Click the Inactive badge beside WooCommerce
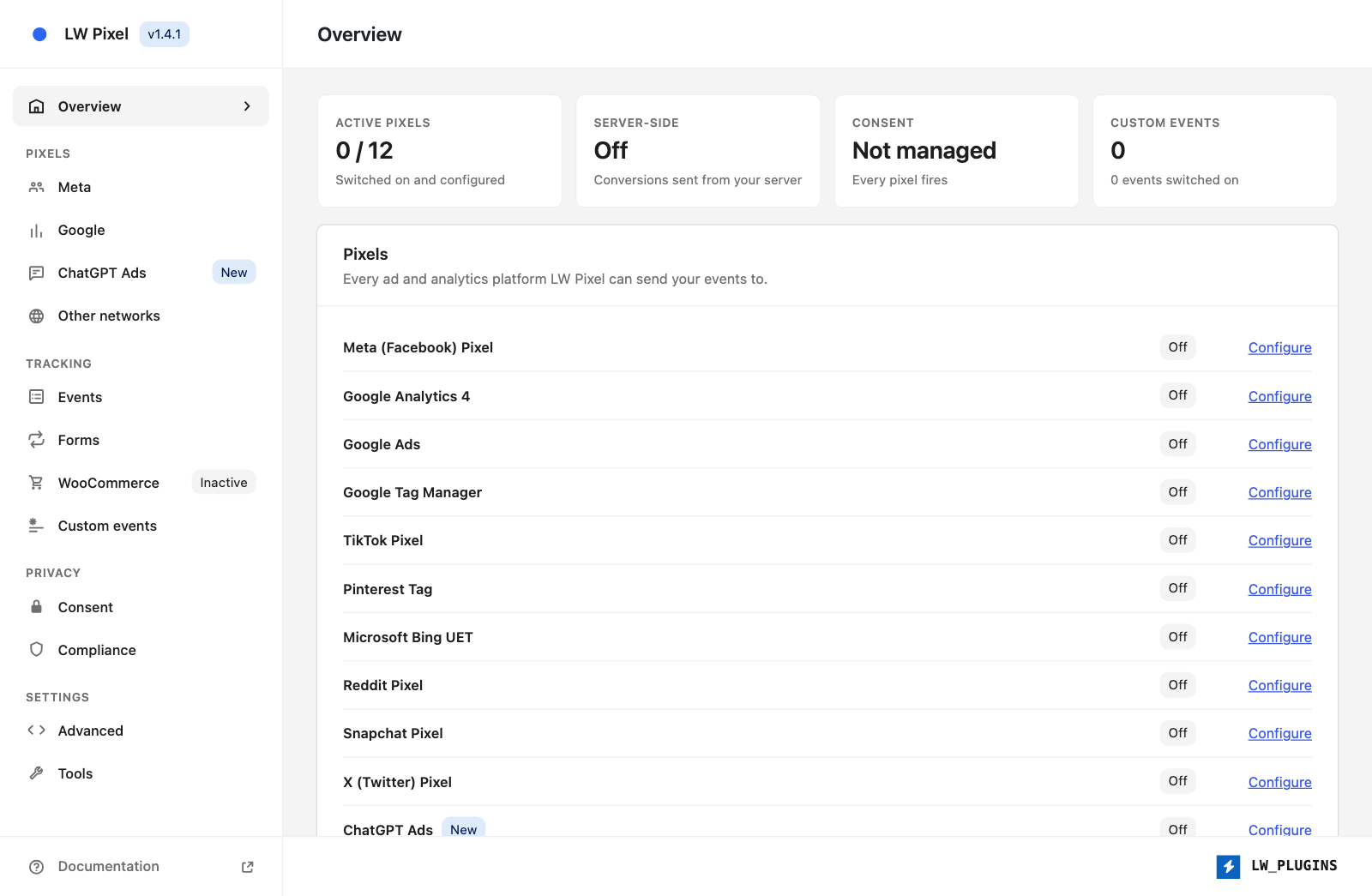The width and height of the screenshot is (1372, 896). click(x=224, y=483)
